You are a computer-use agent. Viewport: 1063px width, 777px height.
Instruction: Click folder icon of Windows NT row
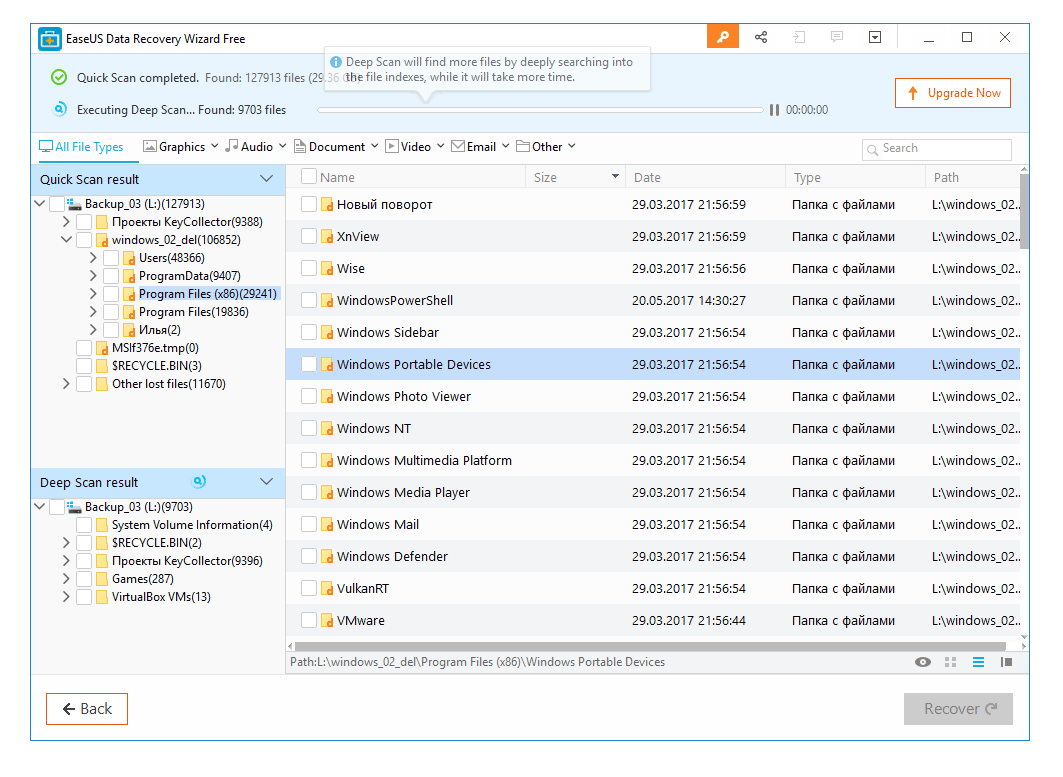click(x=327, y=429)
